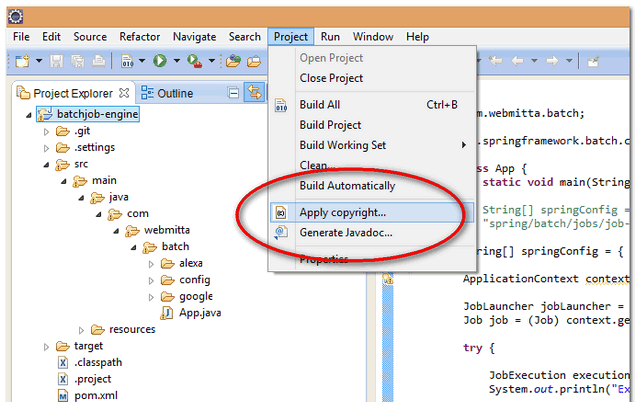Click the Save toolbar icon
The width and height of the screenshot is (636, 402).
click(56, 61)
